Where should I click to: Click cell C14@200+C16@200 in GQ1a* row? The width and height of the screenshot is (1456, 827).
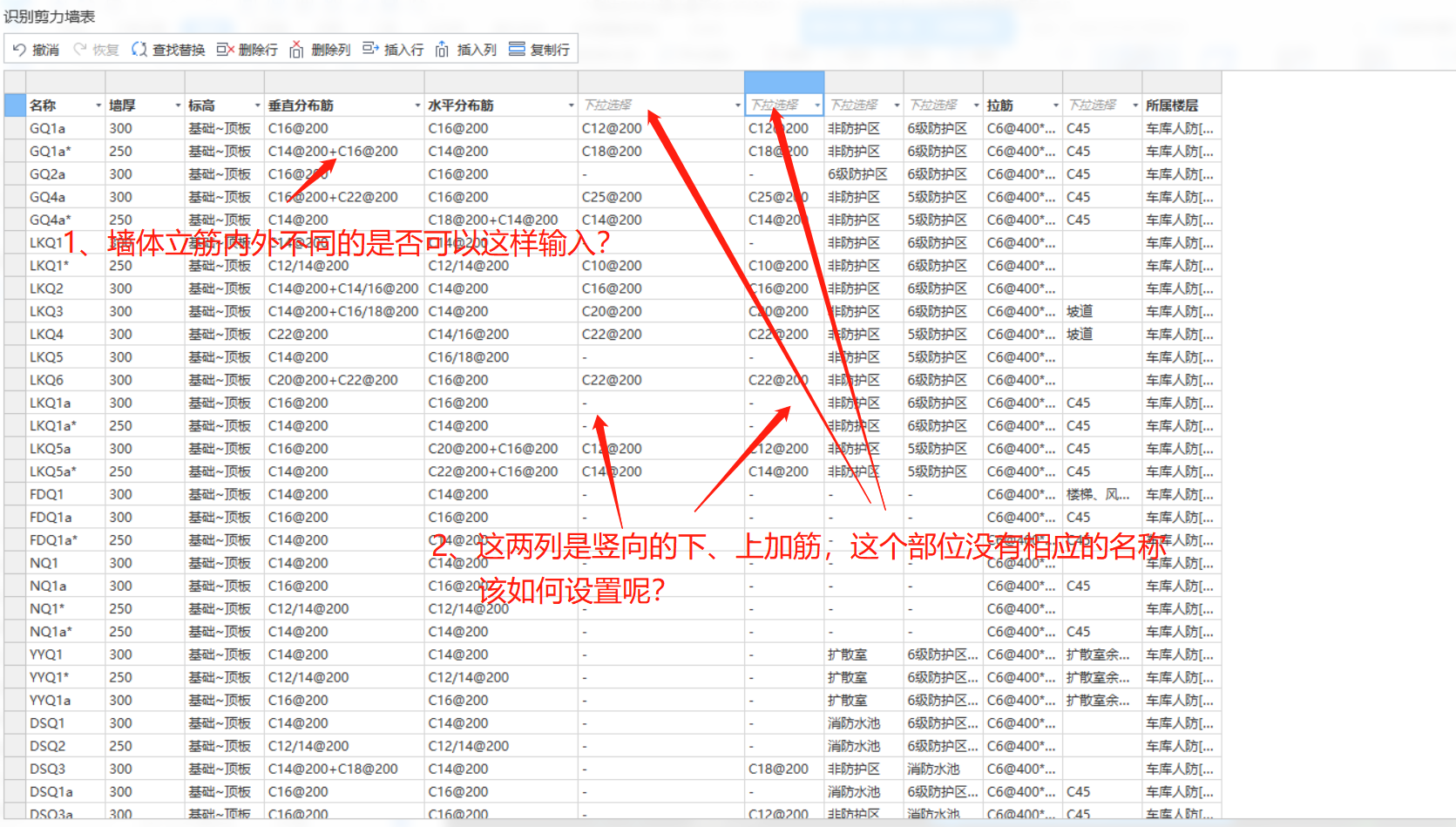[344, 151]
